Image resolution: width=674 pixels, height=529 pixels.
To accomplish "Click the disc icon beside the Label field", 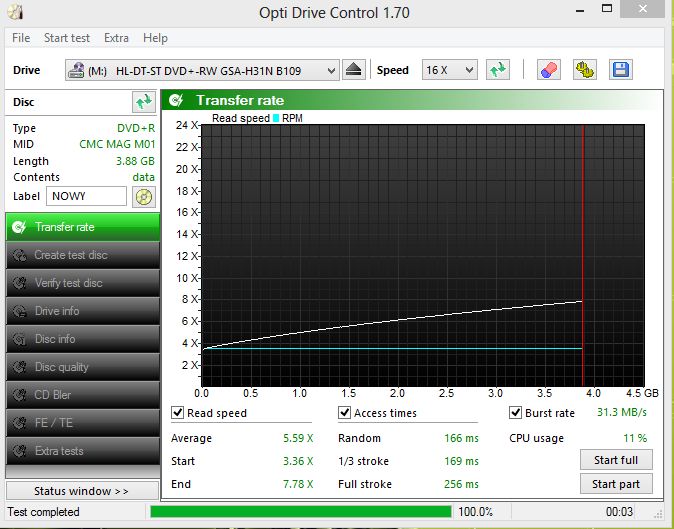I will click(144, 197).
